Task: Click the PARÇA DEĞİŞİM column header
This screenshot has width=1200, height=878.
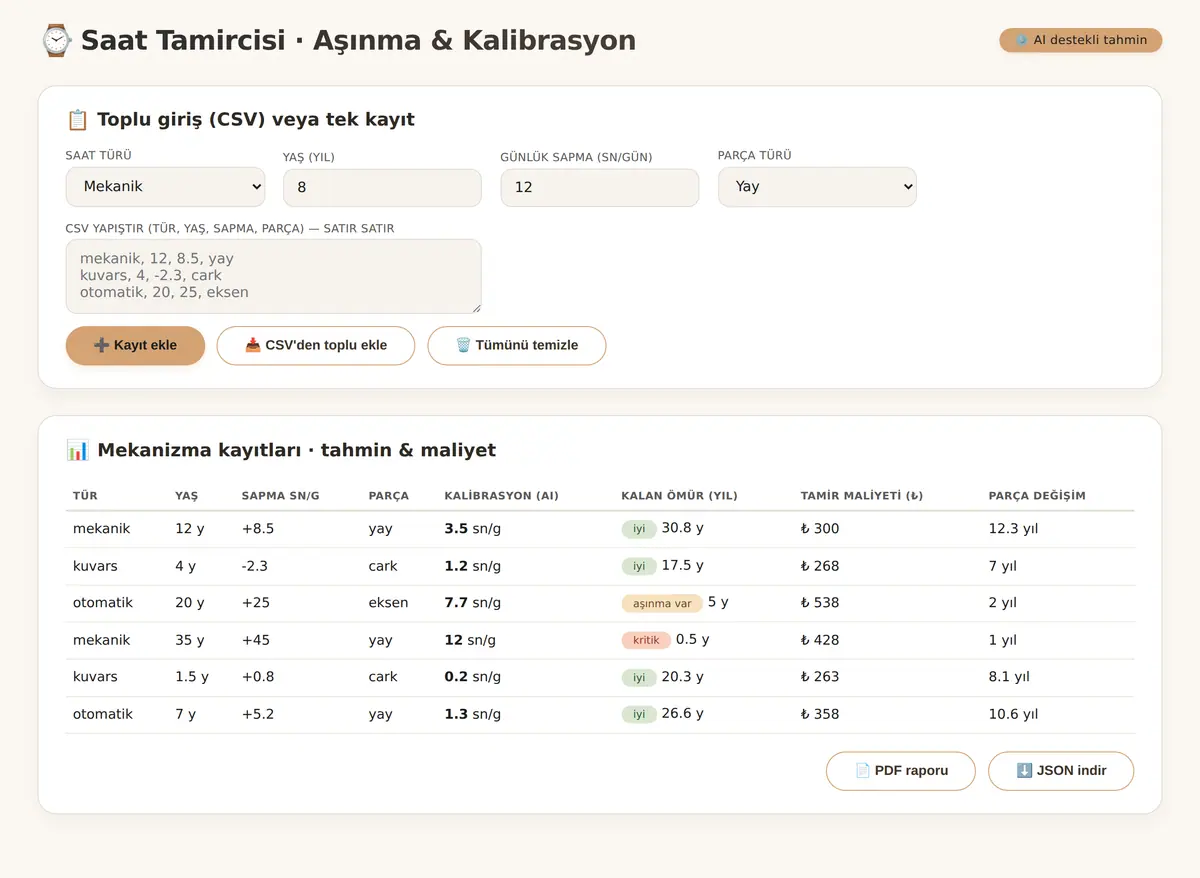Action: (1036, 496)
